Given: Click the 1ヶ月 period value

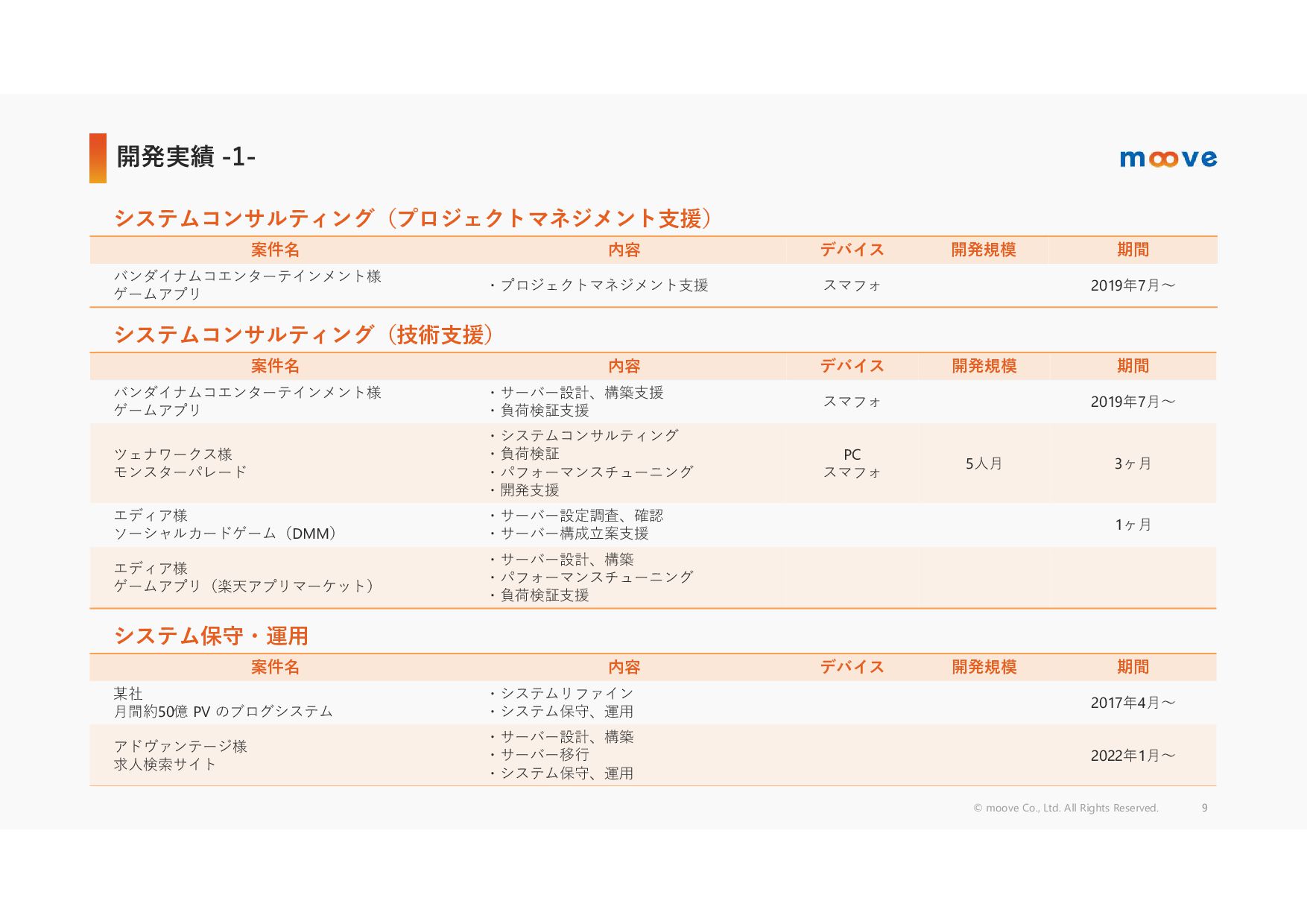Looking at the screenshot, I should [1133, 525].
